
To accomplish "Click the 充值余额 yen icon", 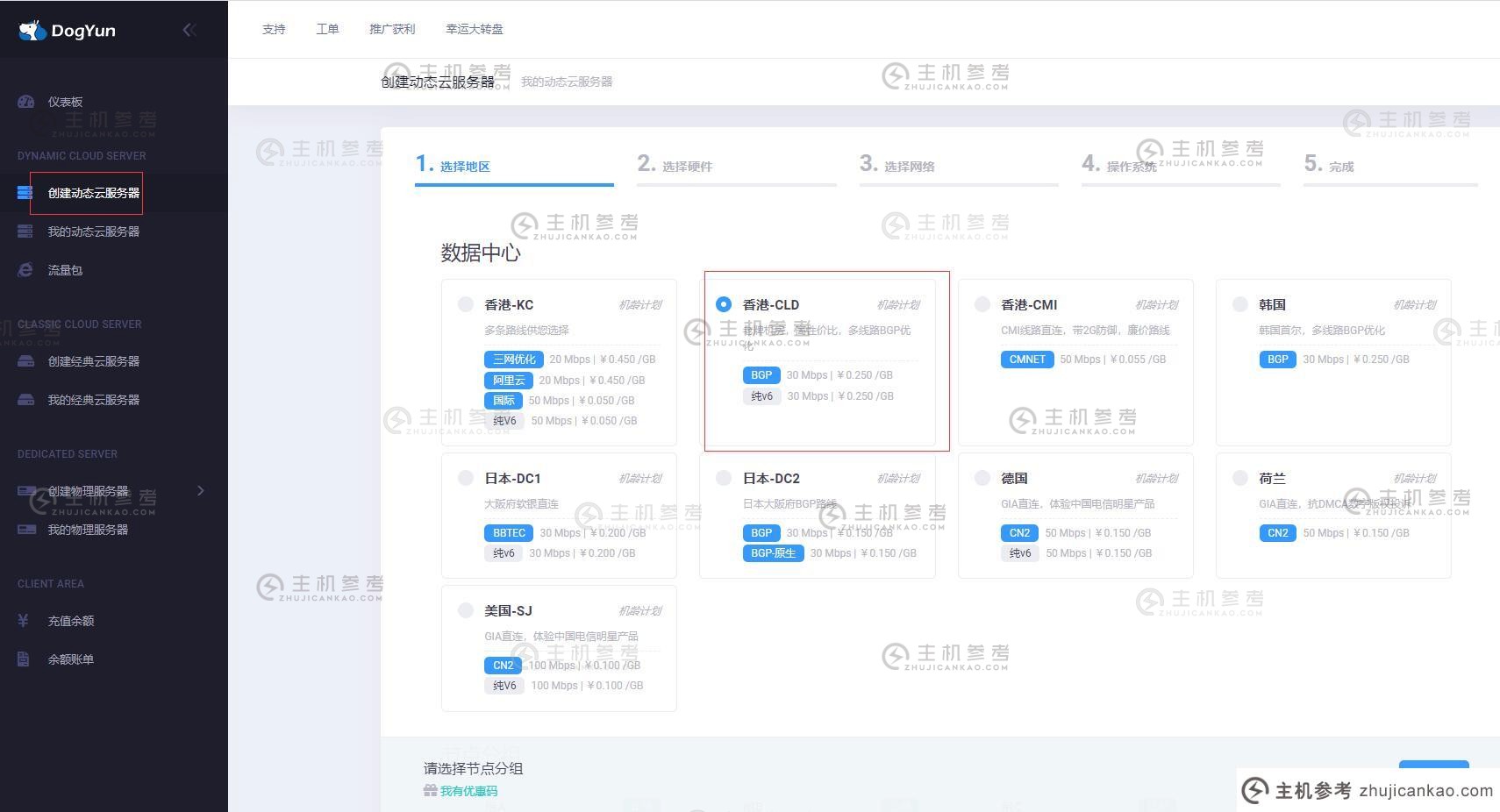I will 24,621.
